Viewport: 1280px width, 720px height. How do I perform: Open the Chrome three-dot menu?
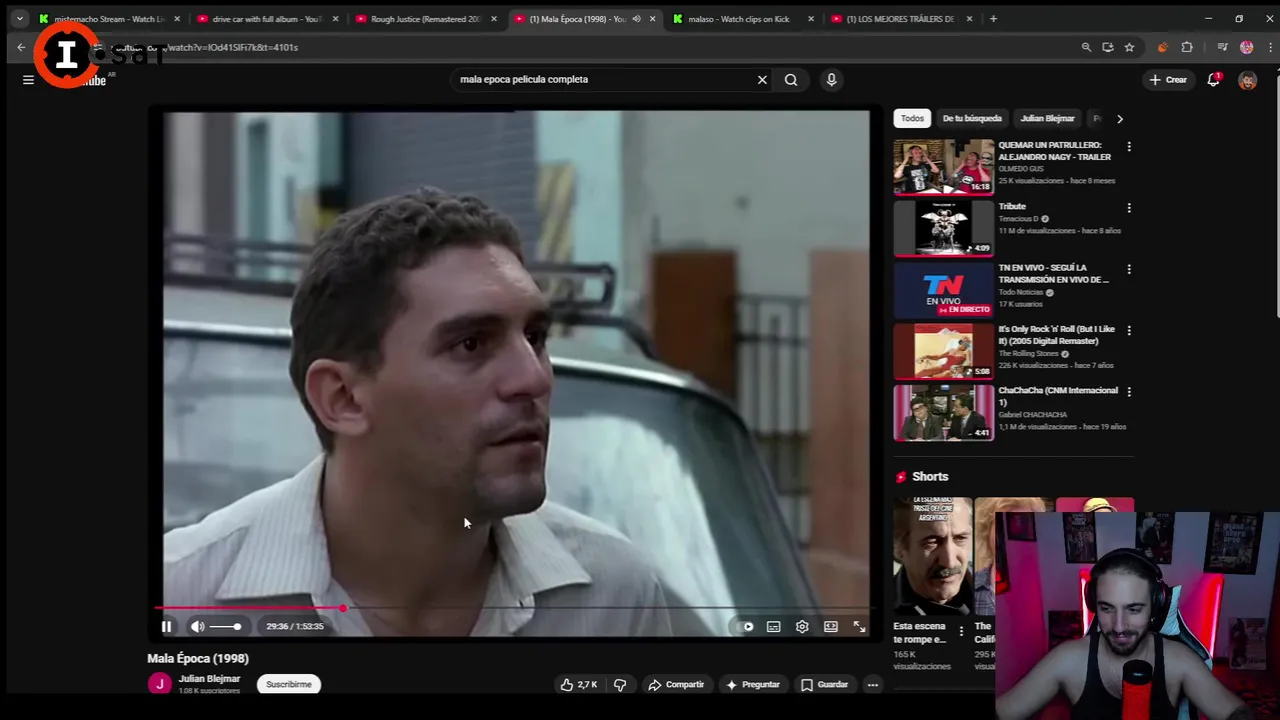tap(1270, 47)
